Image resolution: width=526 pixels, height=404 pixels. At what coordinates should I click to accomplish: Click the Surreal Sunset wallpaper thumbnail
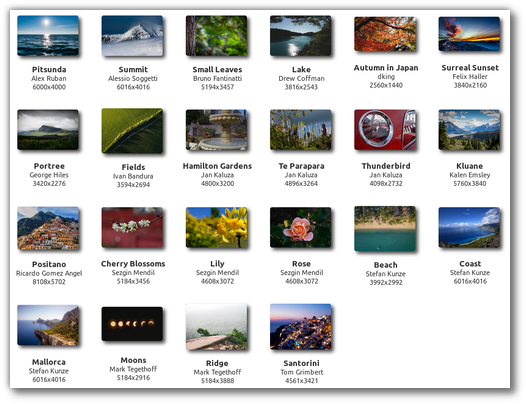469,34
